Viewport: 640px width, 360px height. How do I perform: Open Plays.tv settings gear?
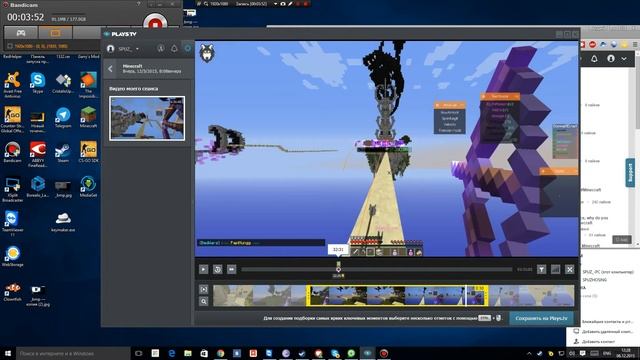click(188, 49)
